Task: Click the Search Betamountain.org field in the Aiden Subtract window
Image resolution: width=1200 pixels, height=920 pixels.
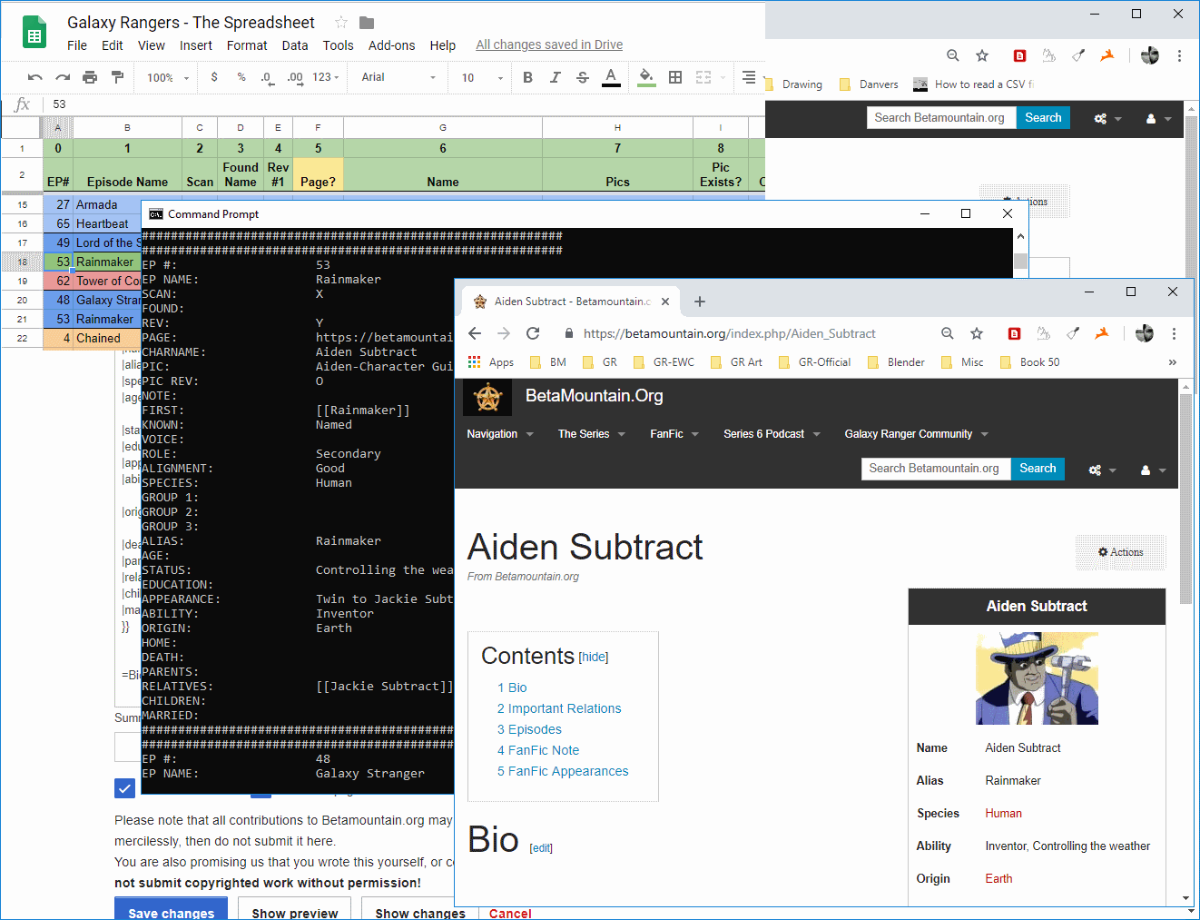Action: point(936,468)
